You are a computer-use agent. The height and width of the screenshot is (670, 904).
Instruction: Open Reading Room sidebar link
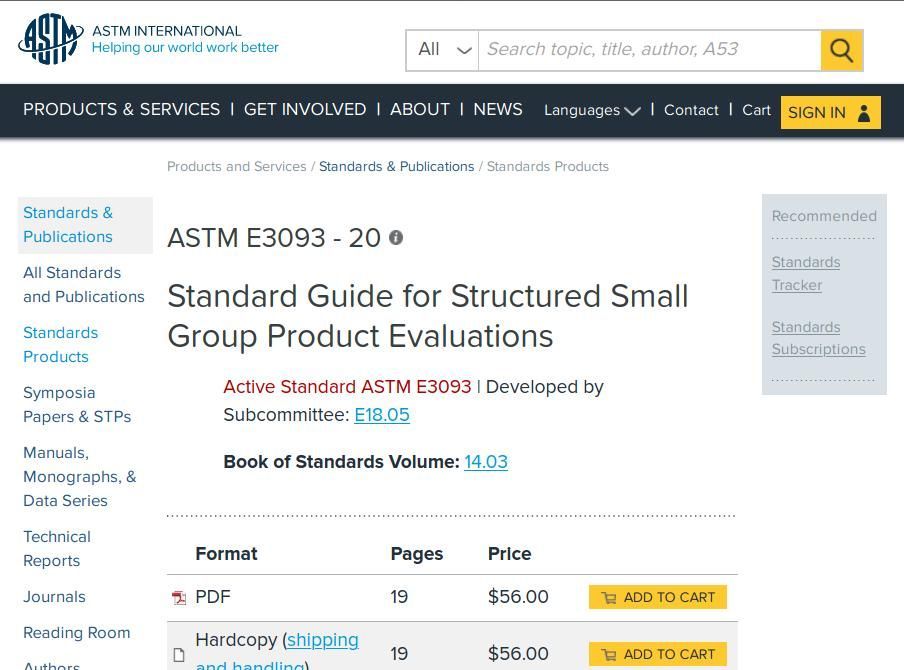point(77,633)
